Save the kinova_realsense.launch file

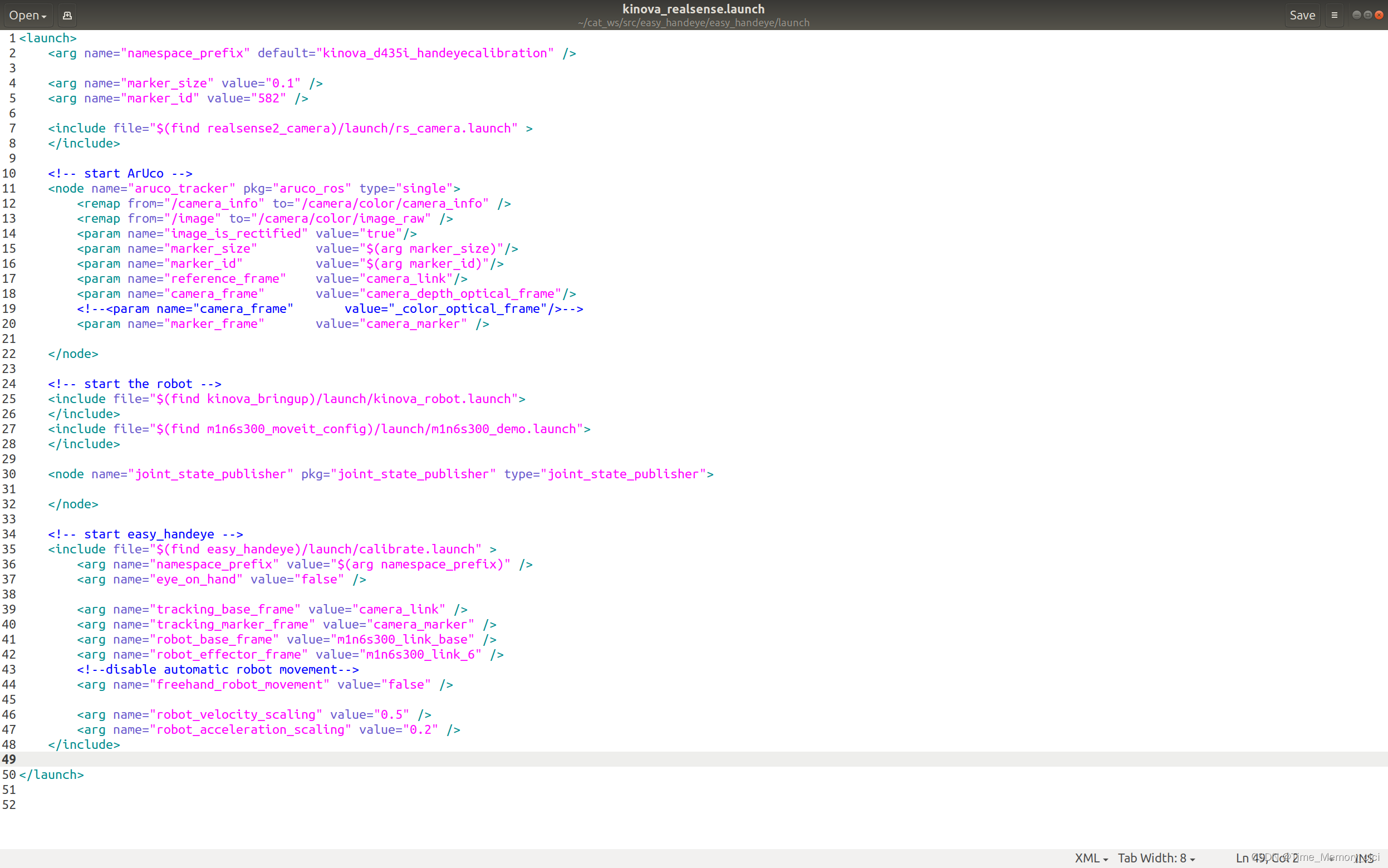(1302, 15)
